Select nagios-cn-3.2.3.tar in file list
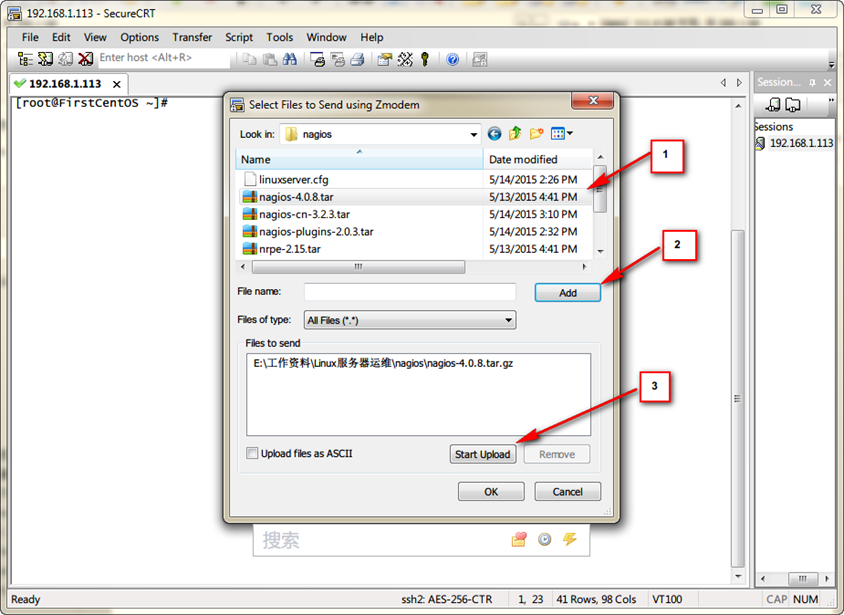This screenshot has height=615, width=844. point(414,214)
